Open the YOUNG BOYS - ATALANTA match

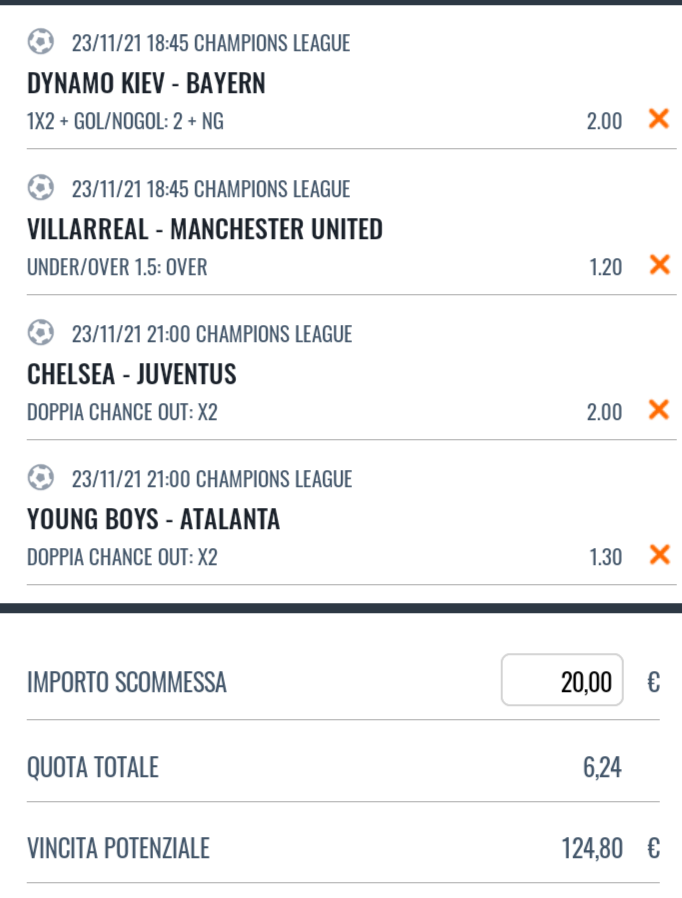coord(153,519)
